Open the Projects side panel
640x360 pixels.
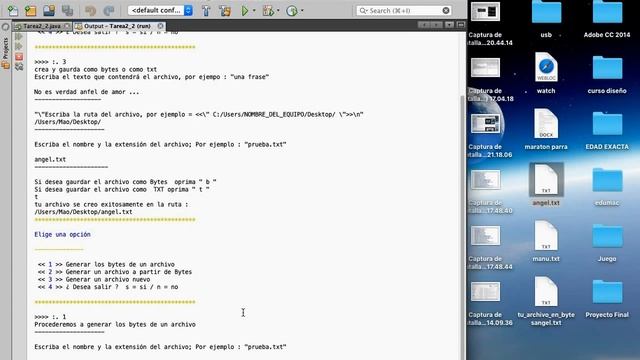coord(5,52)
